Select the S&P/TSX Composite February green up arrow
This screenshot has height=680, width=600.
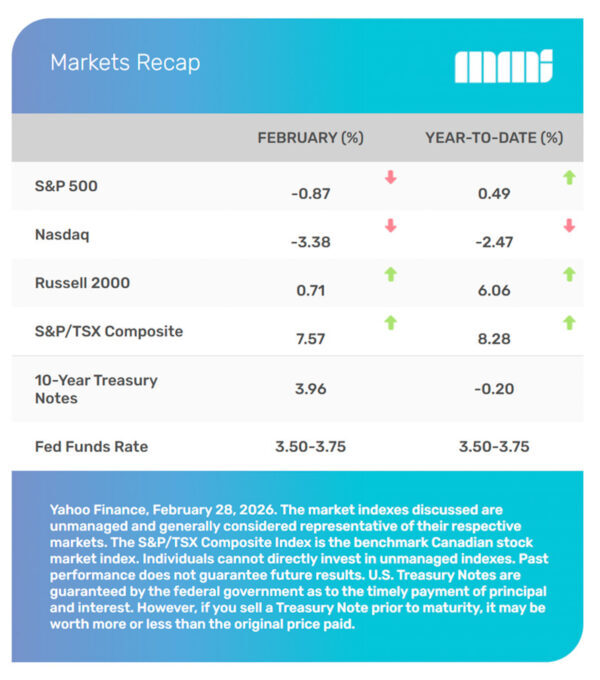pyautogui.click(x=390, y=322)
